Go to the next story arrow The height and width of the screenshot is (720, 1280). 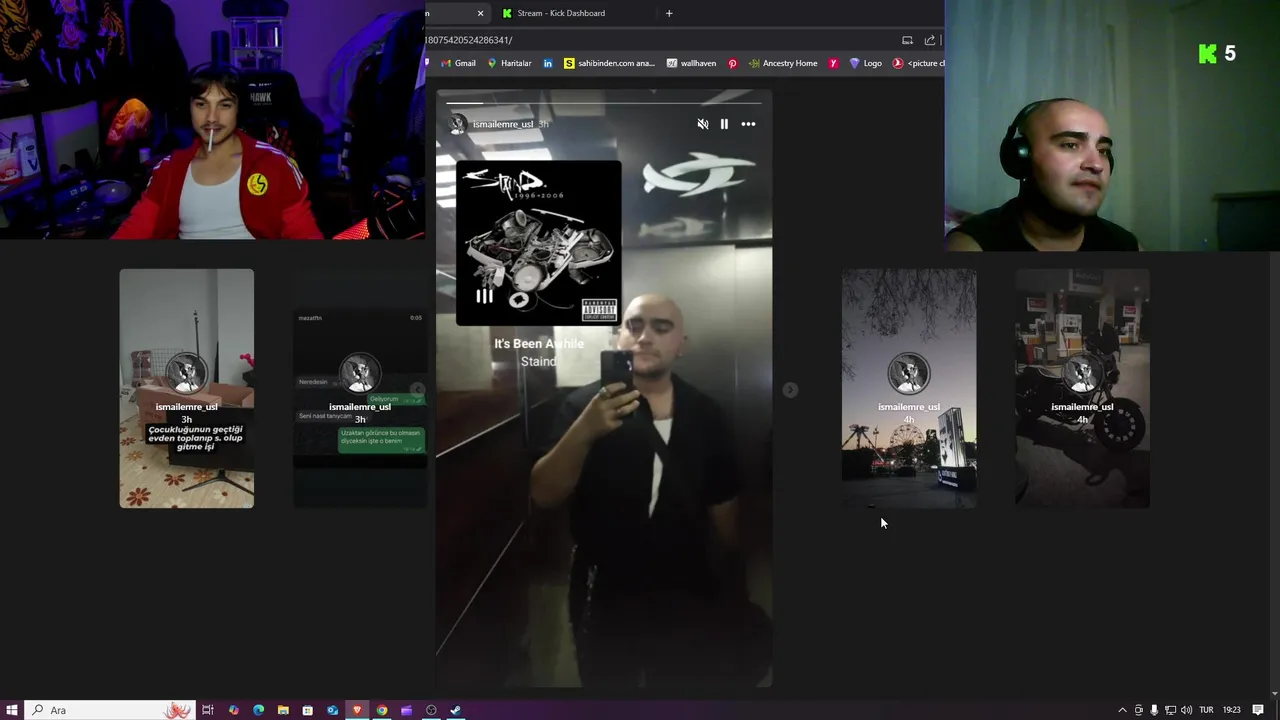click(x=790, y=390)
